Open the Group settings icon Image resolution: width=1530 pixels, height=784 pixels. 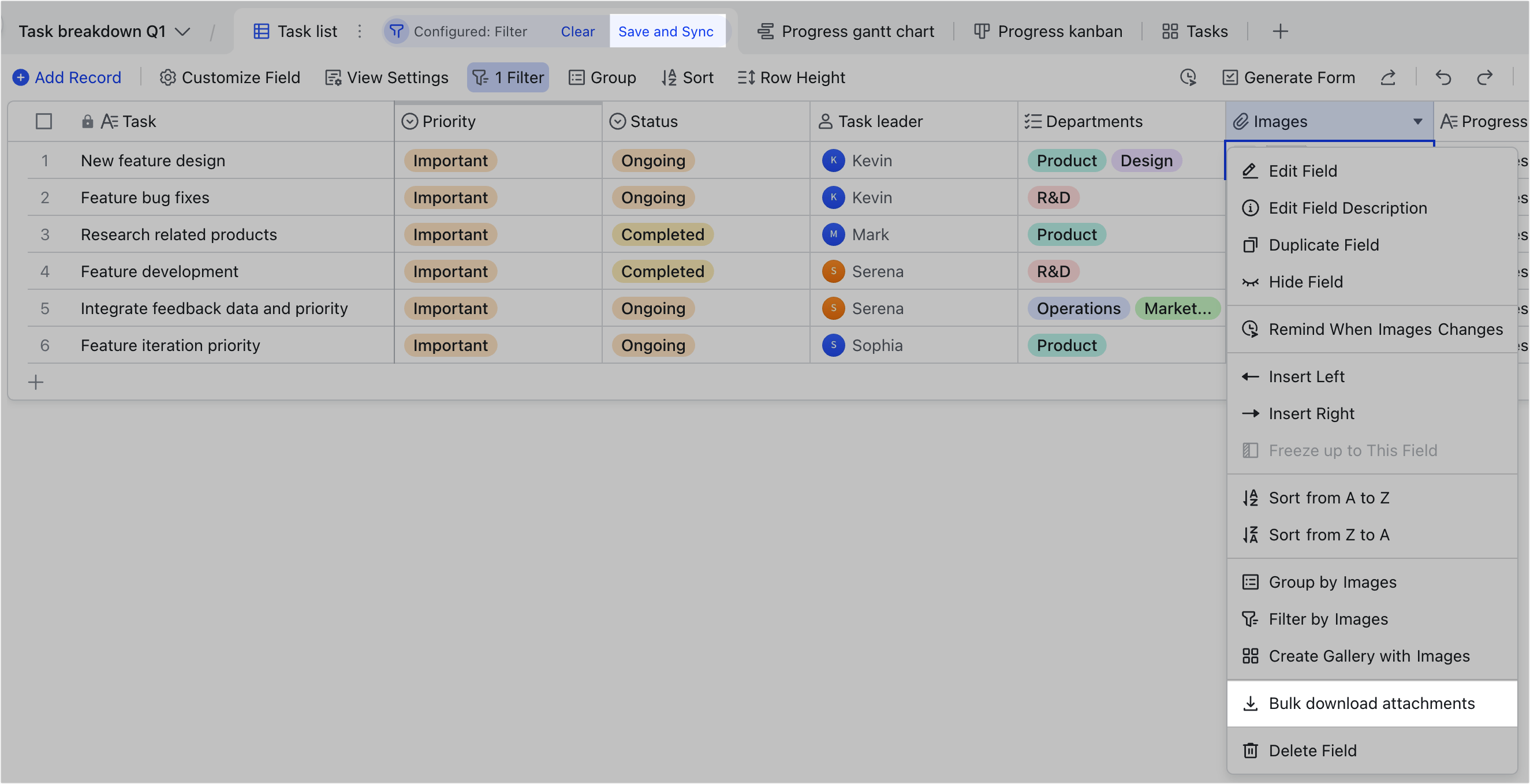coord(577,77)
